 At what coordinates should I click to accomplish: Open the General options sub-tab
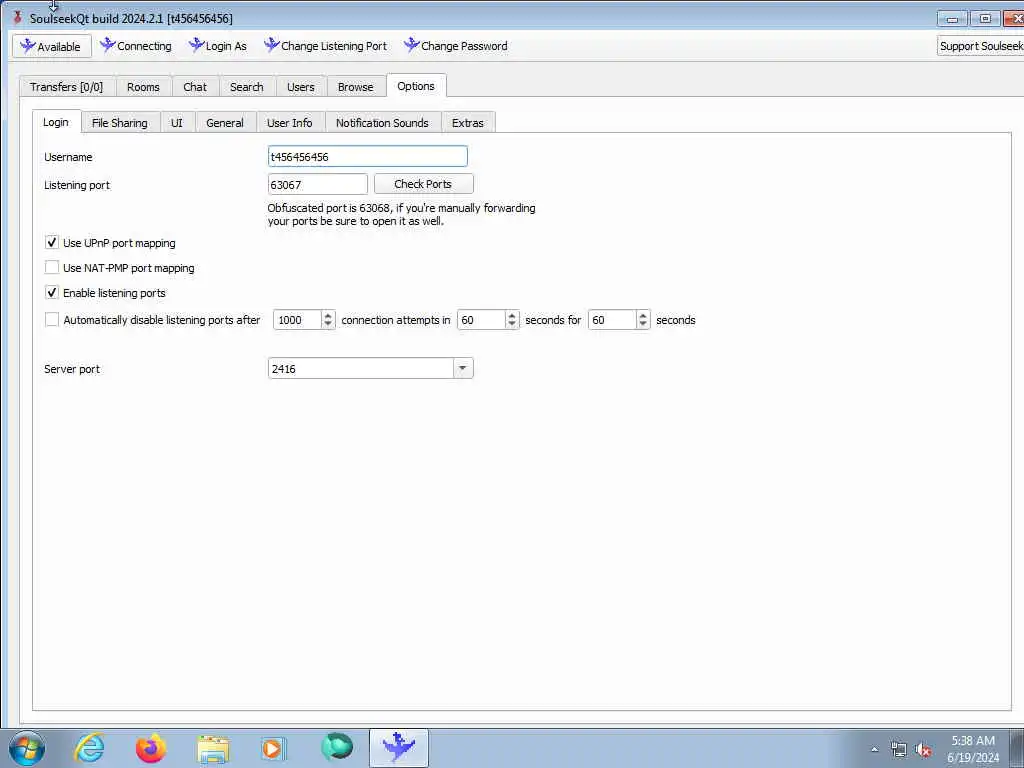[225, 123]
